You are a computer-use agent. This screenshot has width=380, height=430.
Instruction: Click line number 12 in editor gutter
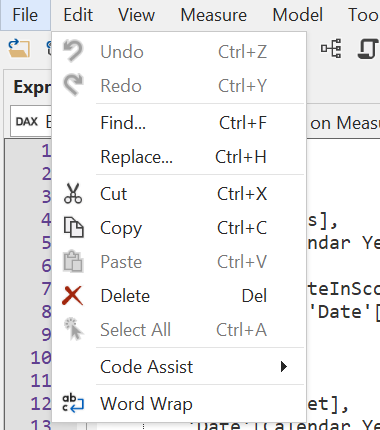point(41,404)
